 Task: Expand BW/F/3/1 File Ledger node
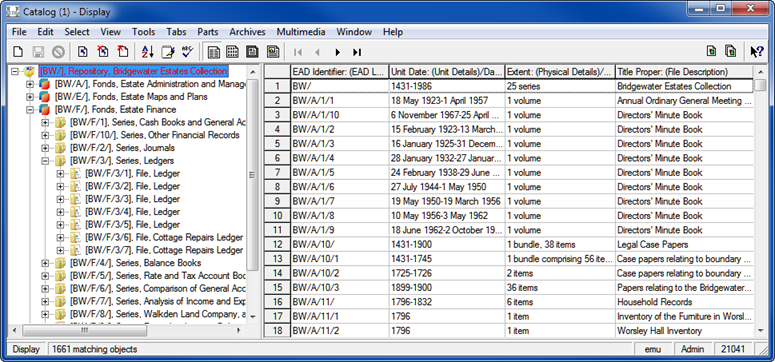[60, 174]
